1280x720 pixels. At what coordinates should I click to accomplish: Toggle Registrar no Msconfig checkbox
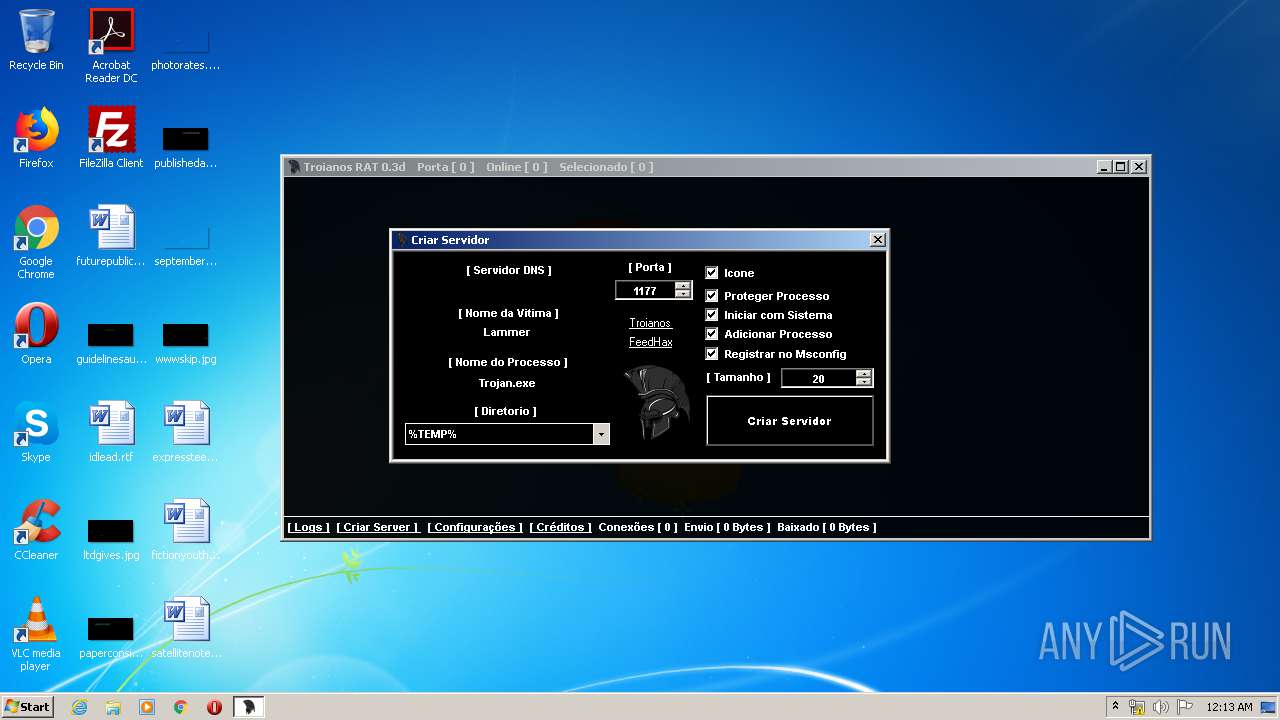pyautogui.click(x=712, y=354)
